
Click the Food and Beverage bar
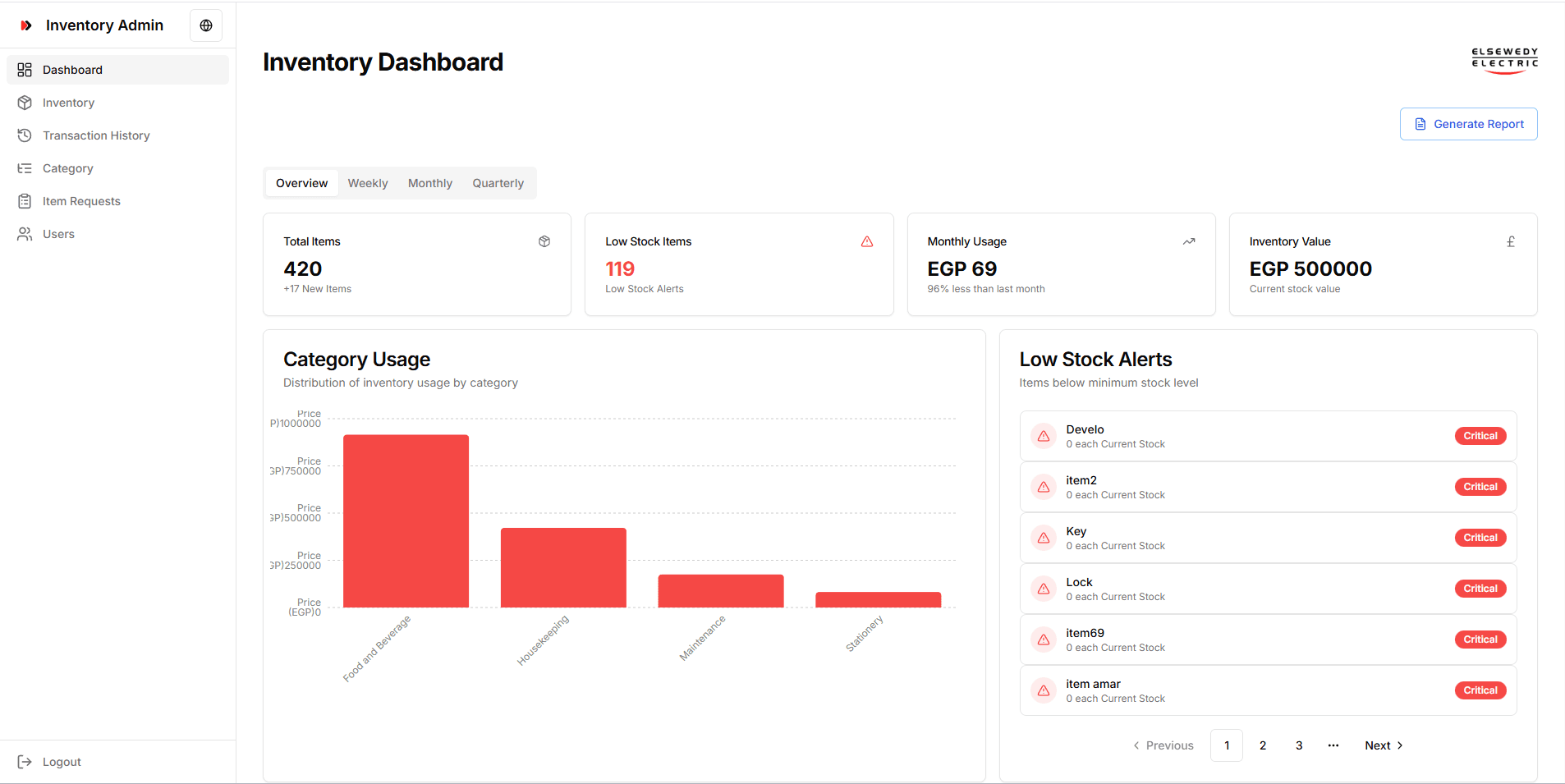click(406, 521)
